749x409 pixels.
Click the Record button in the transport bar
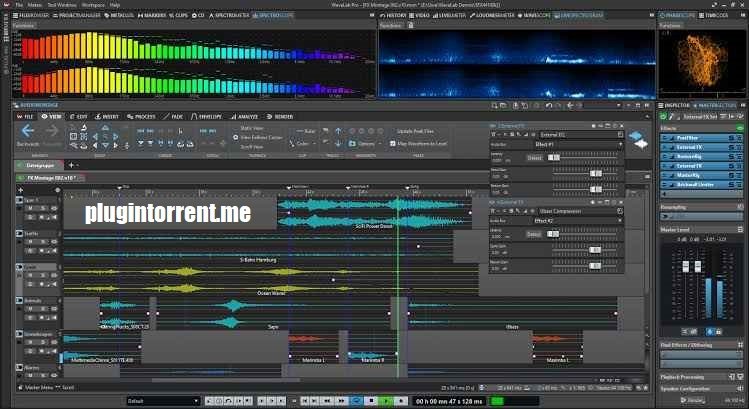pos(401,401)
